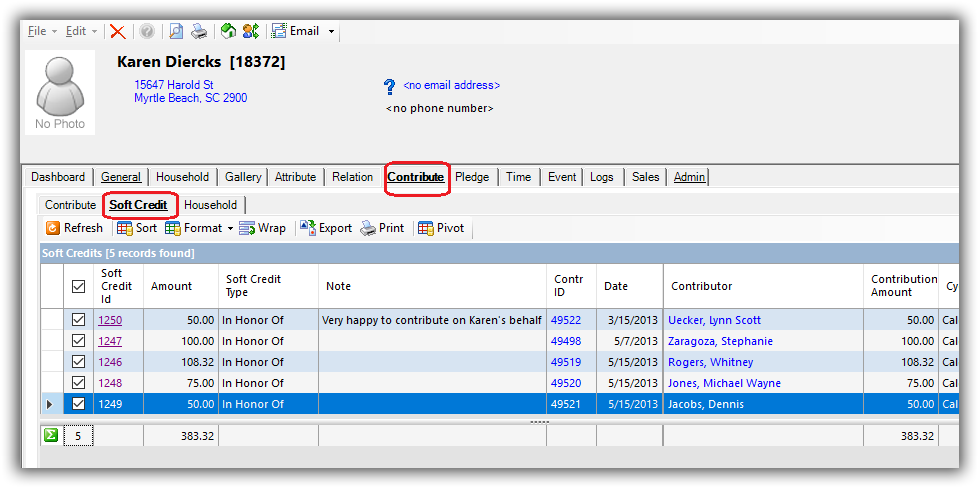
Task: Click the red X delete icon
Action: pos(118,31)
